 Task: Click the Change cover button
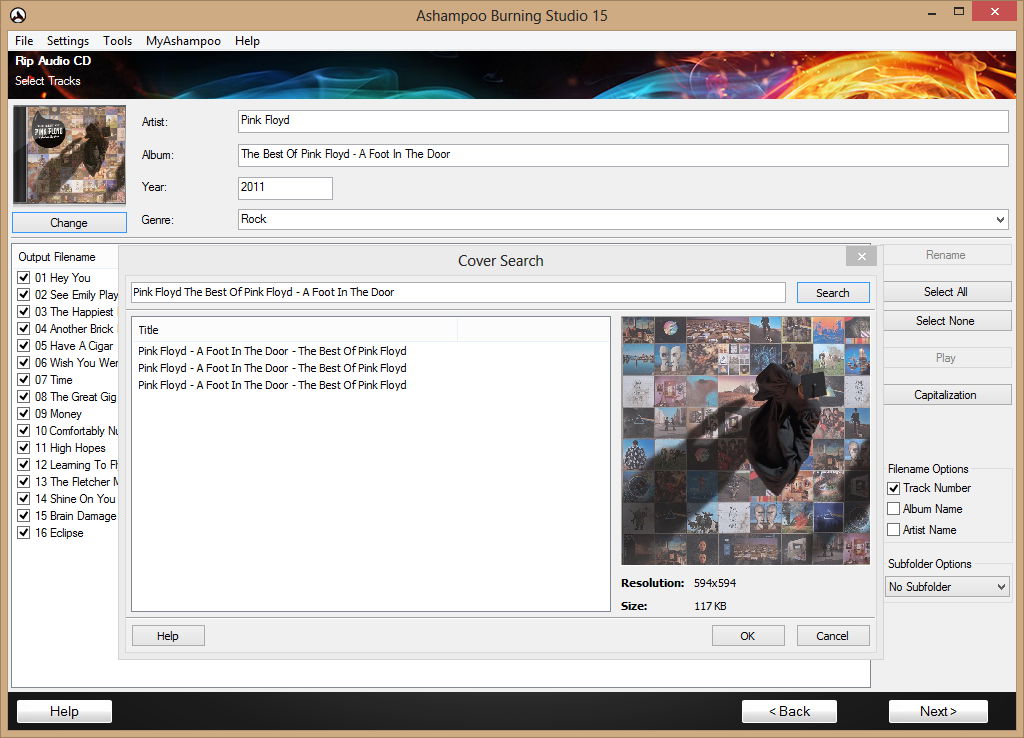click(69, 223)
